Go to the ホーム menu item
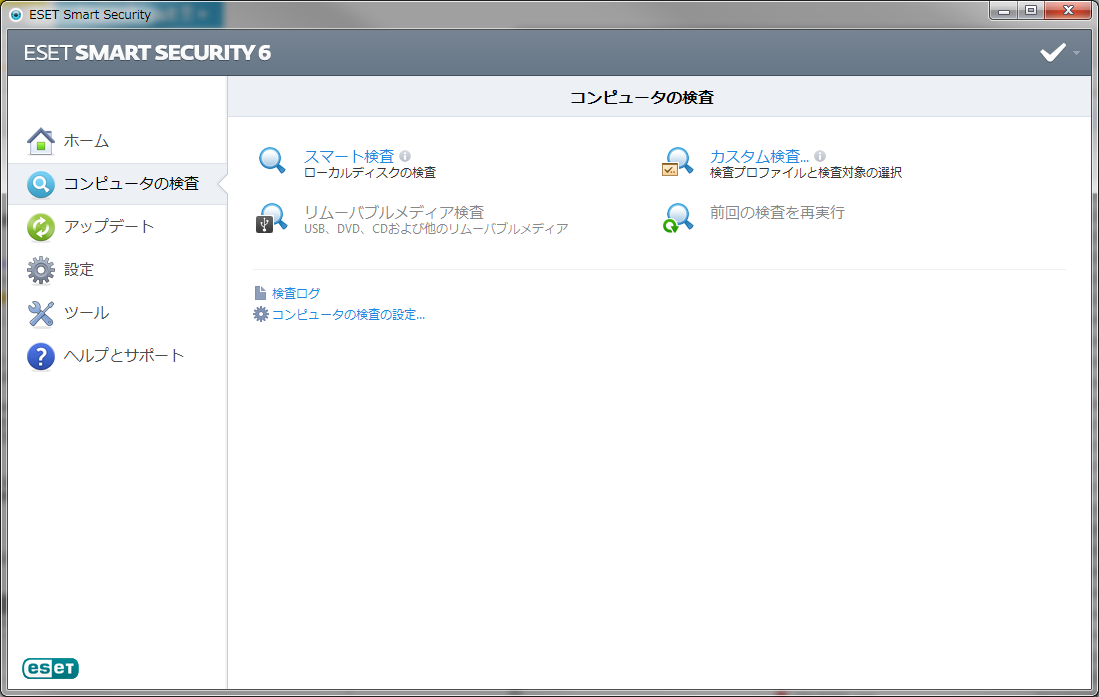1099x697 pixels. tap(86, 141)
